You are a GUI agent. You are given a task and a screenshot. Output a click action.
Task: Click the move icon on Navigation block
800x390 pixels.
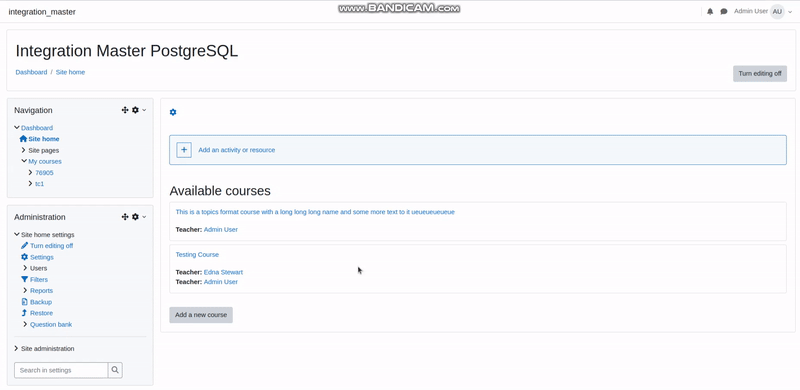click(x=124, y=110)
